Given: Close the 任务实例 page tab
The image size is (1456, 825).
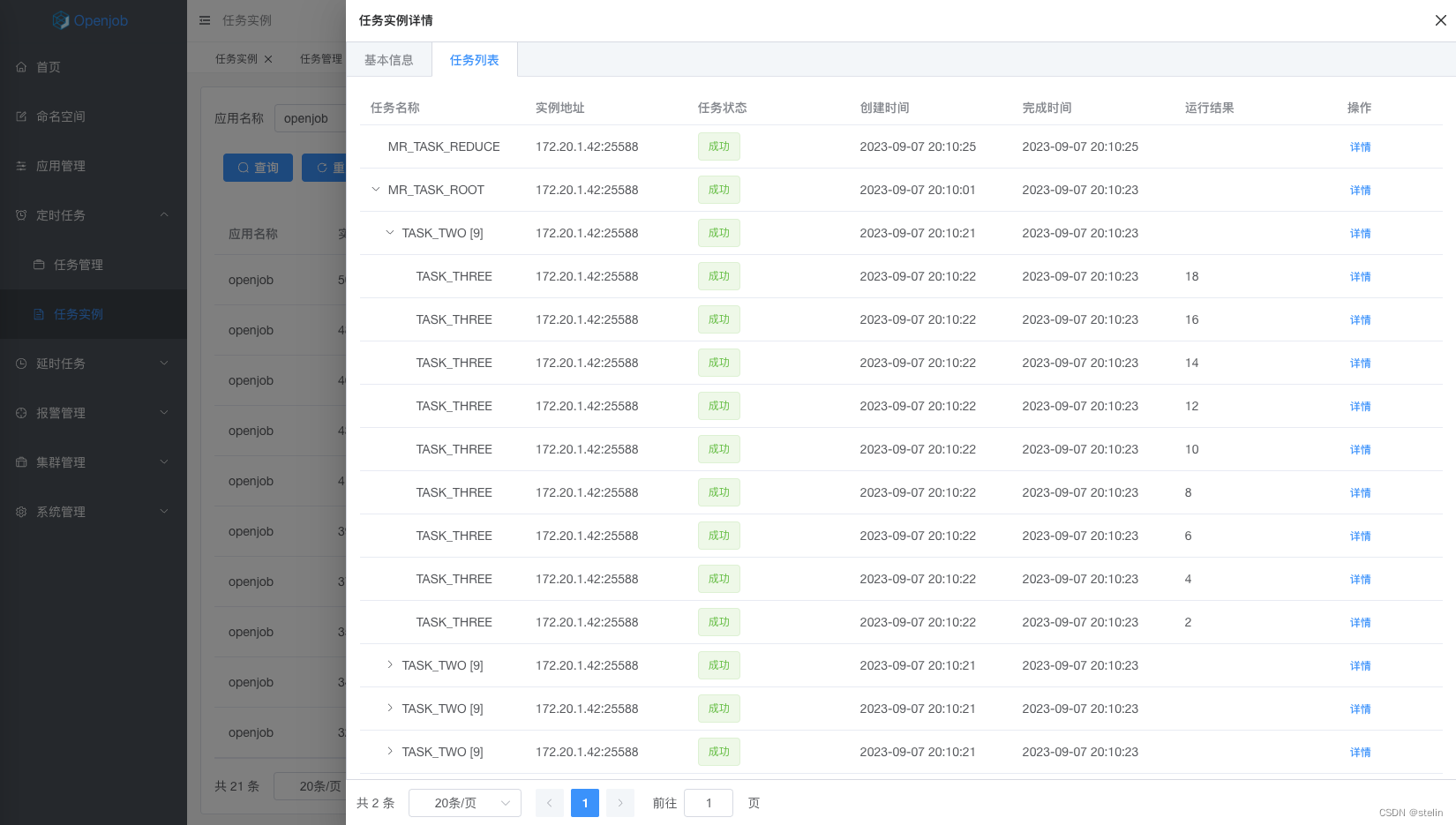Looking at the screenshot, I should (268, 59).
